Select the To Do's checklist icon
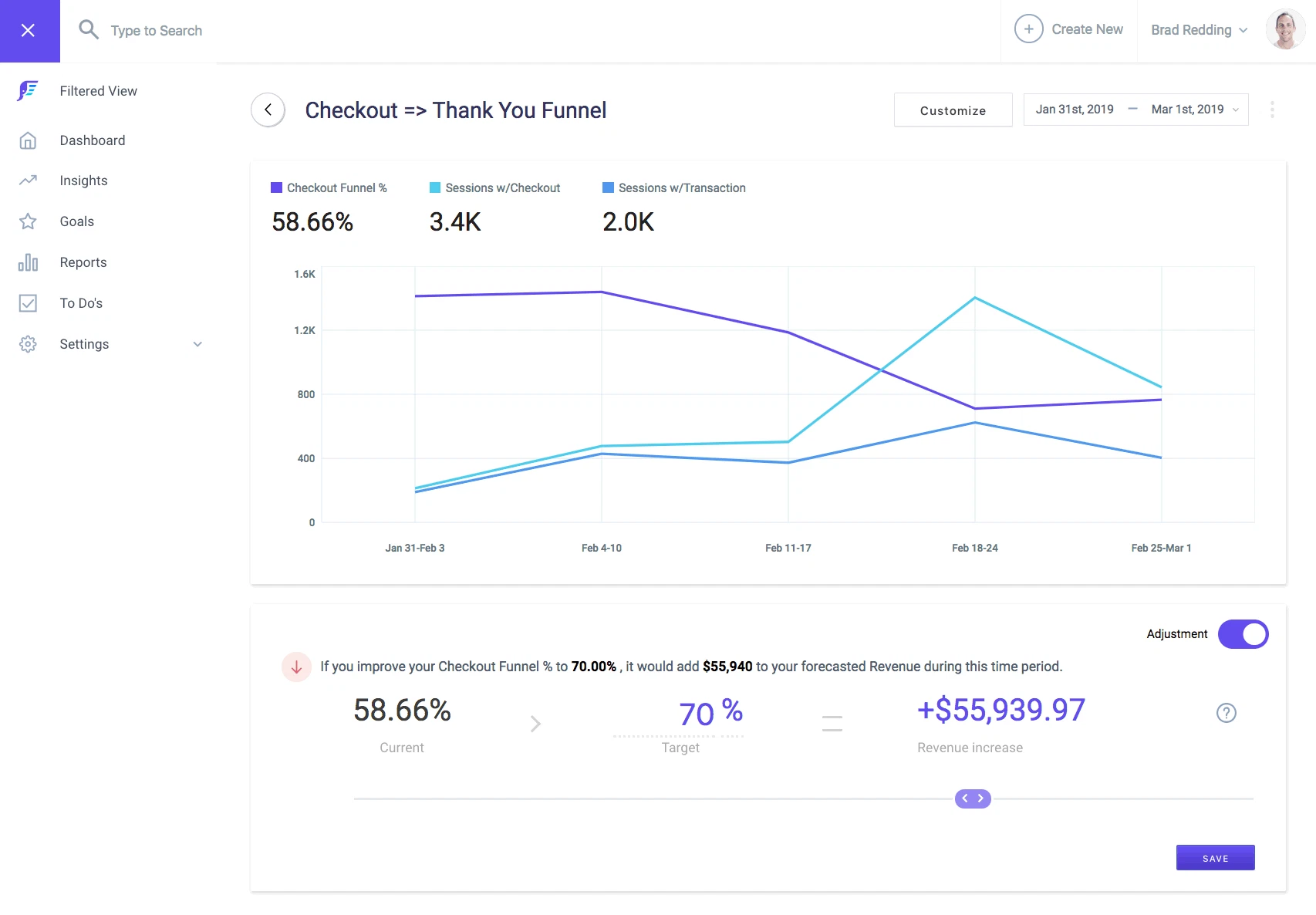 coord(28,302)
